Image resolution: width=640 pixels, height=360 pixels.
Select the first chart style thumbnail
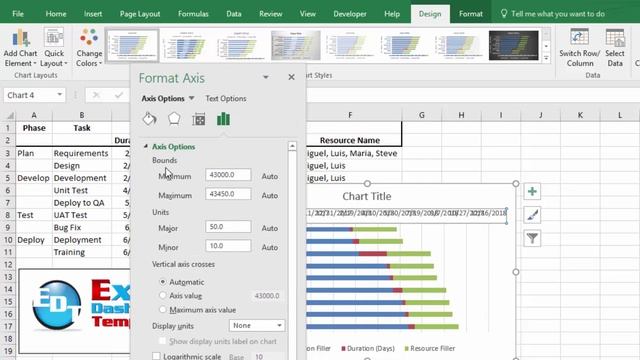tap(132, 45)
